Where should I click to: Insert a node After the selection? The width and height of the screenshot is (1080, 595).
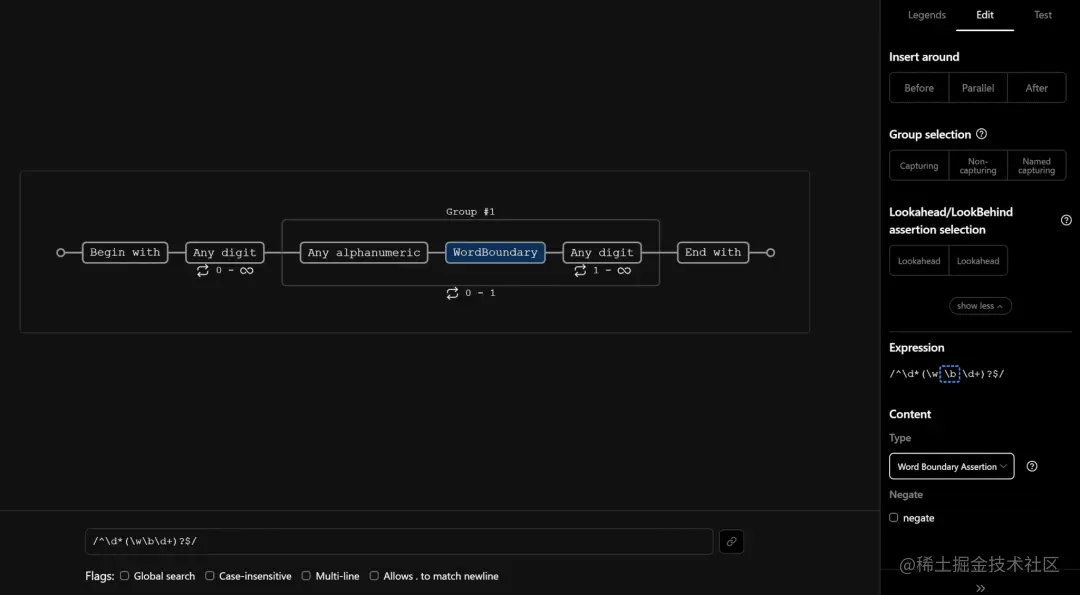coord(1037,88)
